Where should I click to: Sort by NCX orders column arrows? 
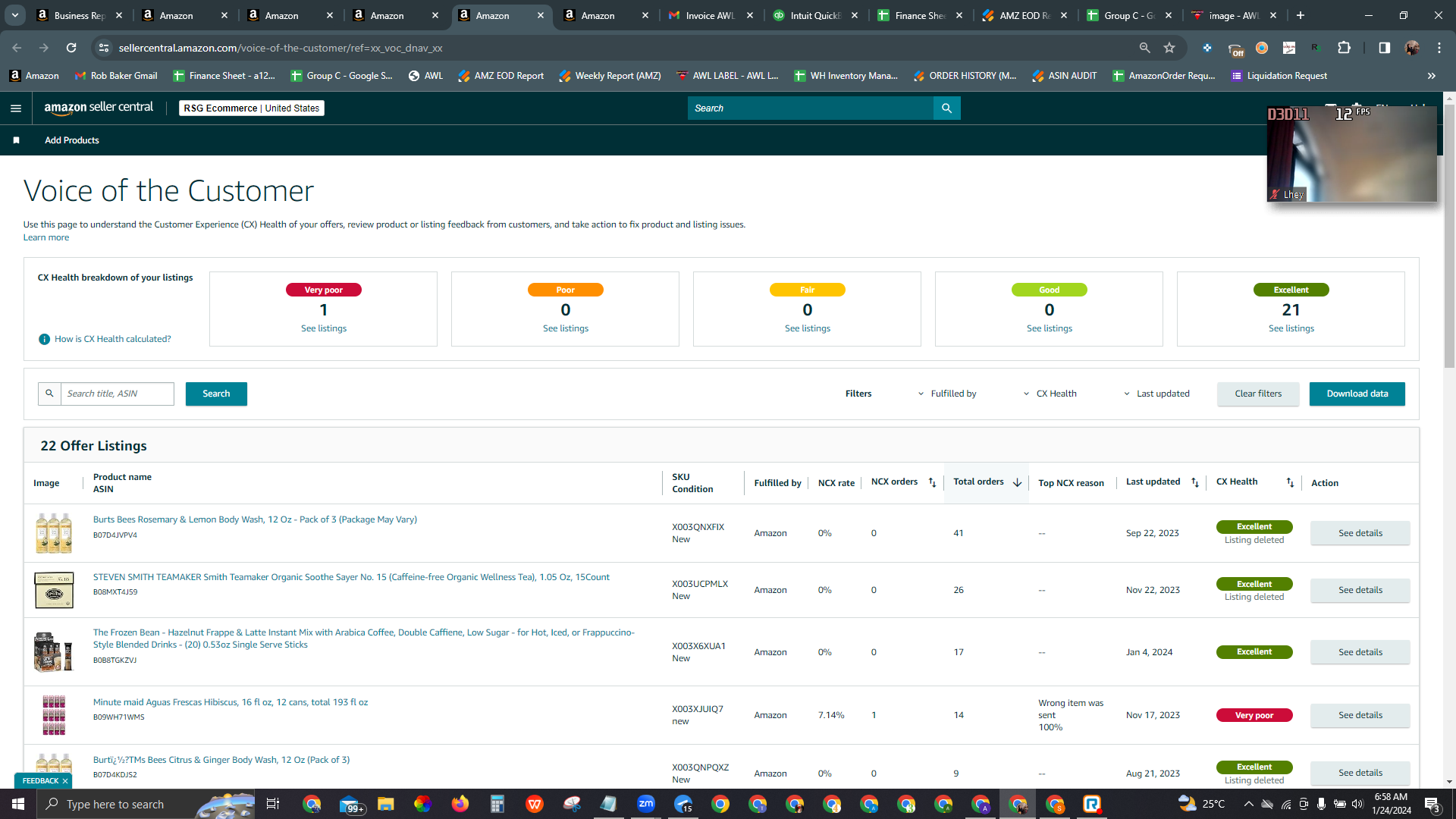click(x=932, y=482)
